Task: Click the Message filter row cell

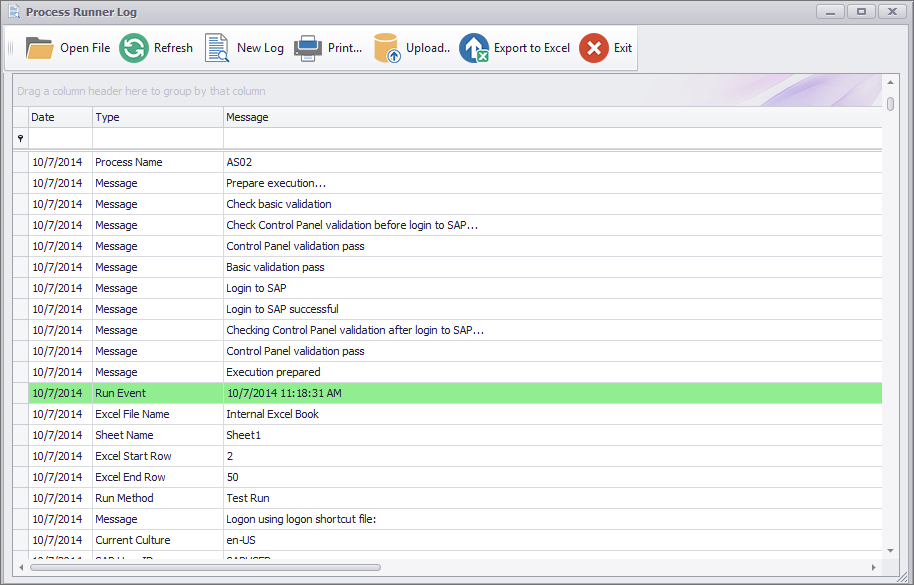Action: click(550, 139)
